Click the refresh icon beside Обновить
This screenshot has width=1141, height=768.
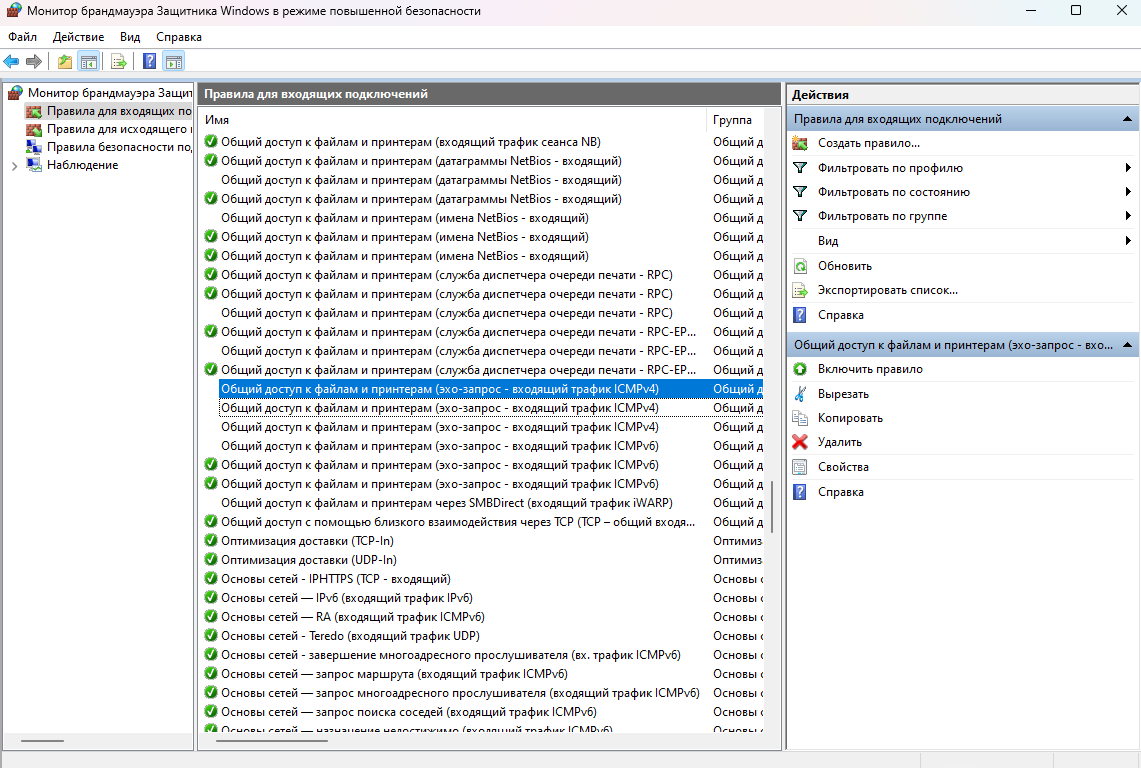pos(800,266)
